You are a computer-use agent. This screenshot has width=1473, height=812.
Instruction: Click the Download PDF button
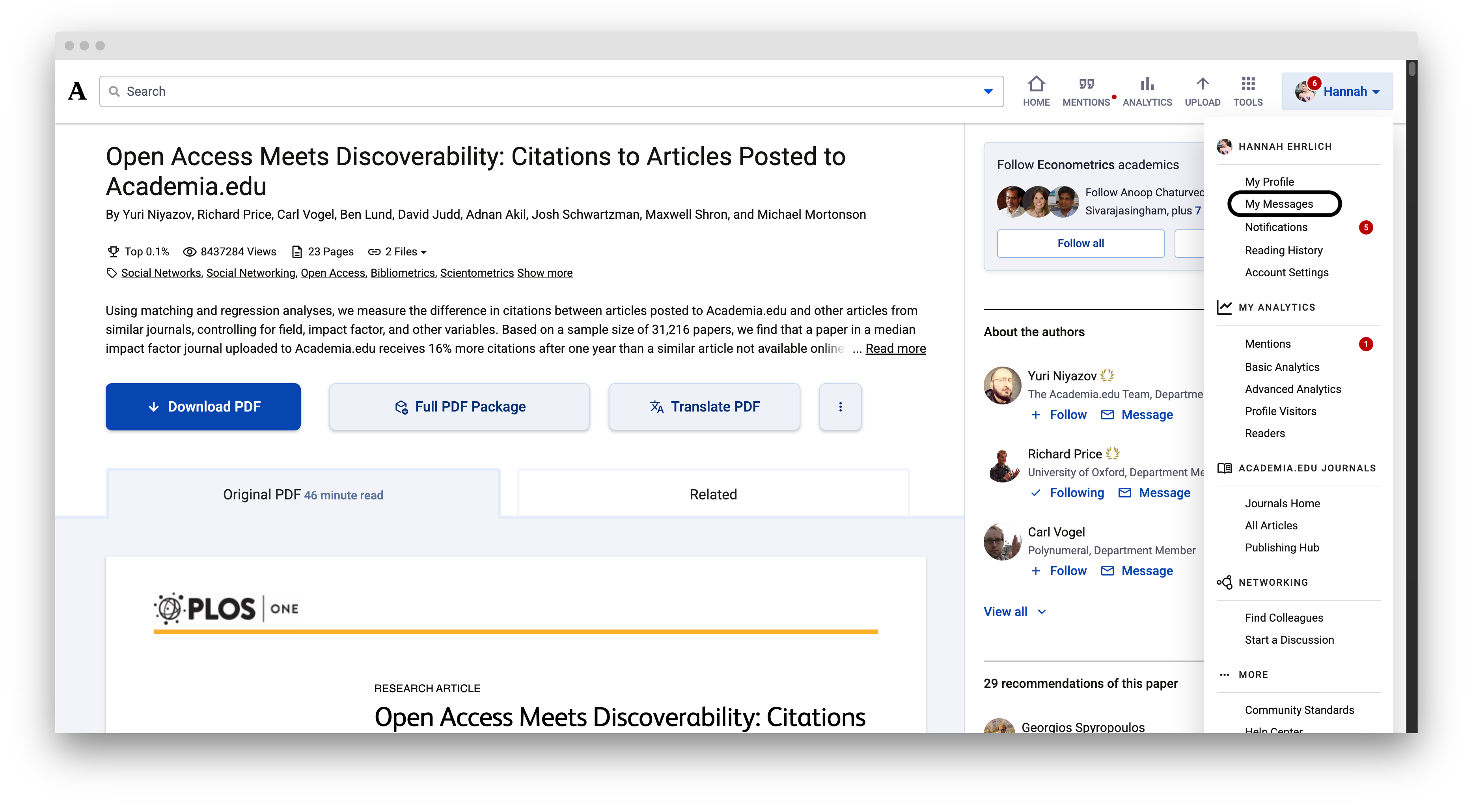pyautogui.click(x=203, y=406)
